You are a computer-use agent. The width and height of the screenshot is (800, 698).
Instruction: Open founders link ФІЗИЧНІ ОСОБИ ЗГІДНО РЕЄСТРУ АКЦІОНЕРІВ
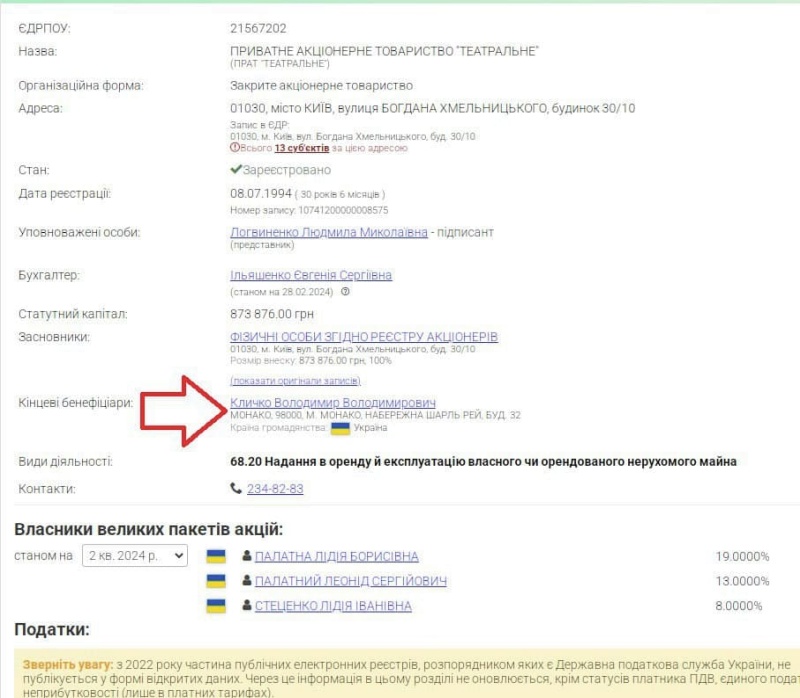coord(363,337)
